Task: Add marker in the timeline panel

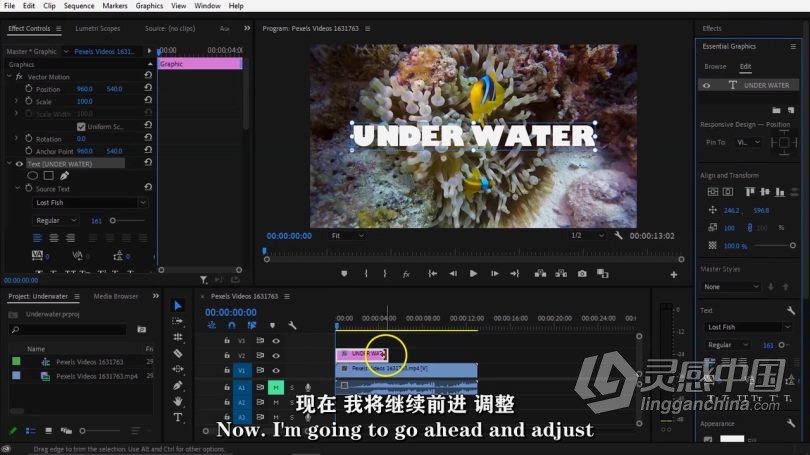Action: tap(272, 325)
